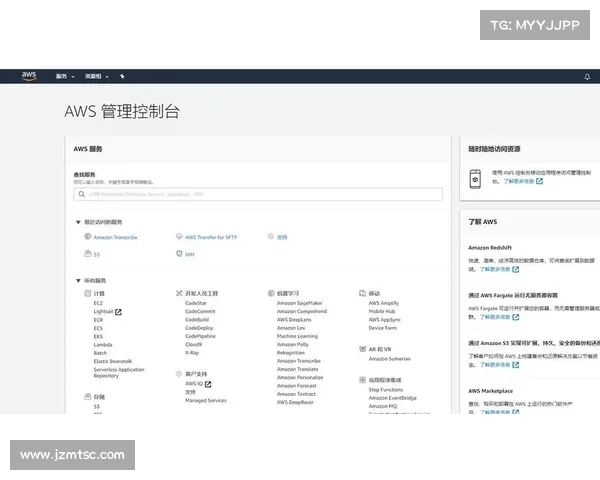Image resolution: width=600 pixels, height=480 pixels.
Task: Open X-Ray service
Action: point(192,353)
